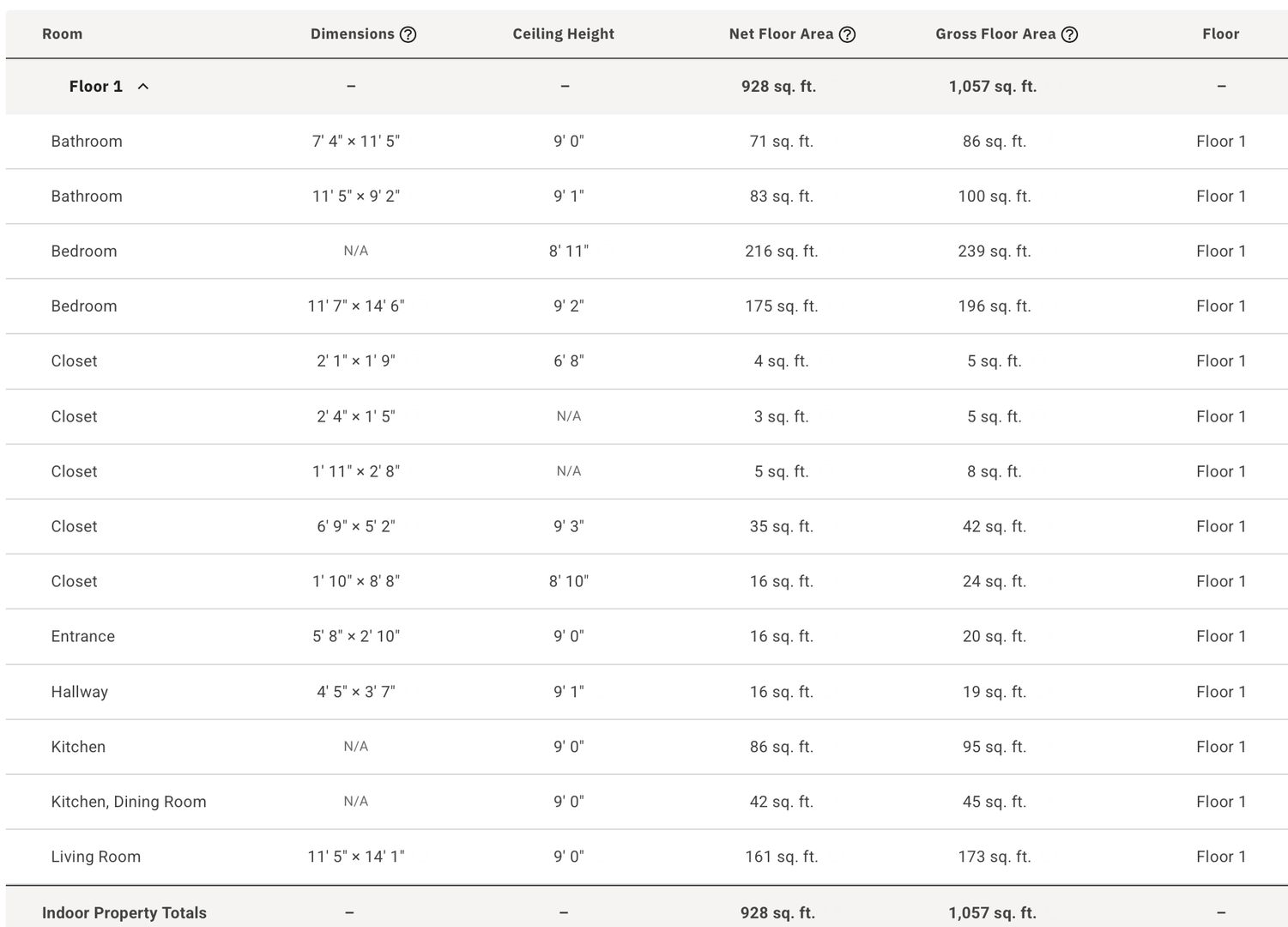
Task: Sort by the Ceiling Height column header
Action: pos(564,34)
